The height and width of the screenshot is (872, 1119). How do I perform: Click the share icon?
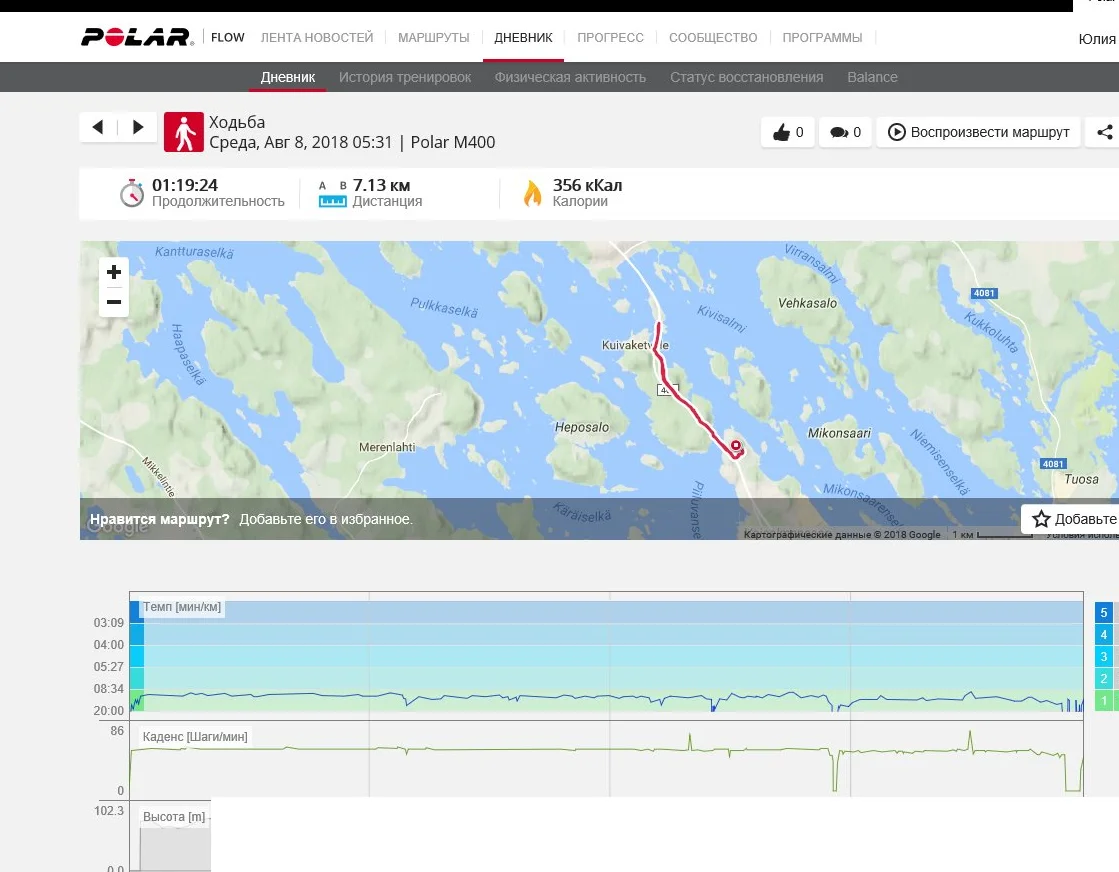pyautogui.click(x=1104, y=132)
